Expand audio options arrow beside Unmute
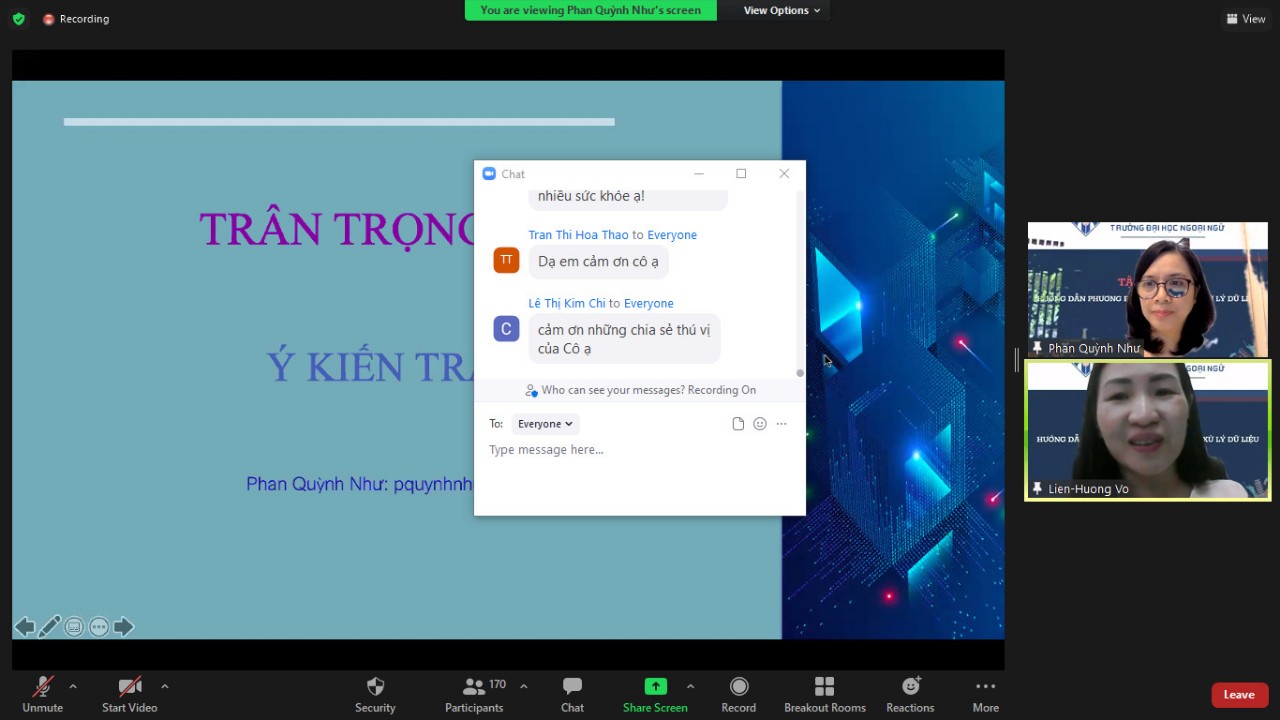The height and width of the screenshot is (720, 1280). coord(72,686)
